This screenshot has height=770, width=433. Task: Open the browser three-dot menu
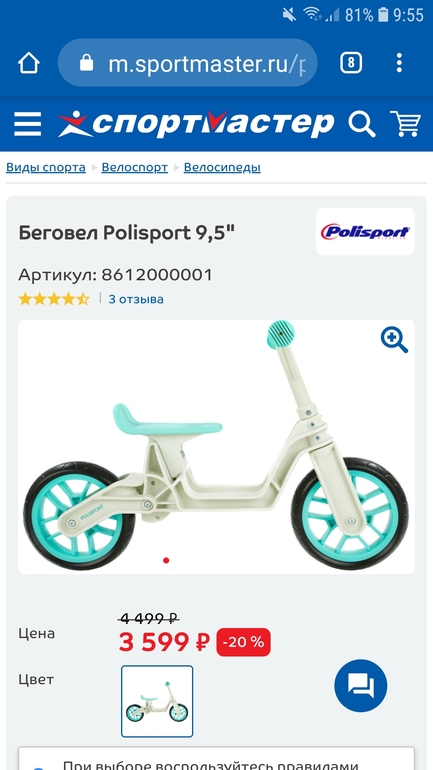point(399,63)
